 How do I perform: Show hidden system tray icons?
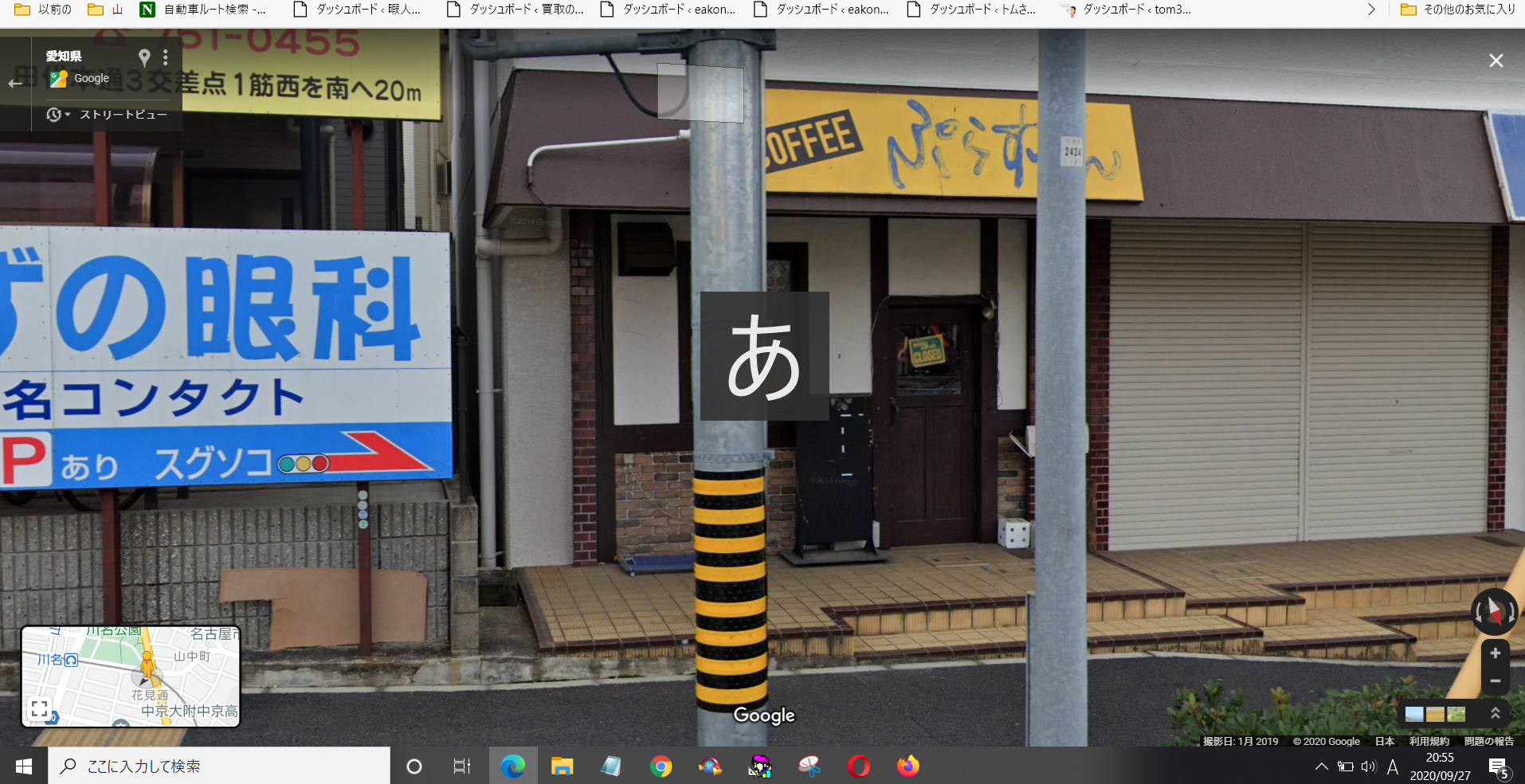(1321, 766)
